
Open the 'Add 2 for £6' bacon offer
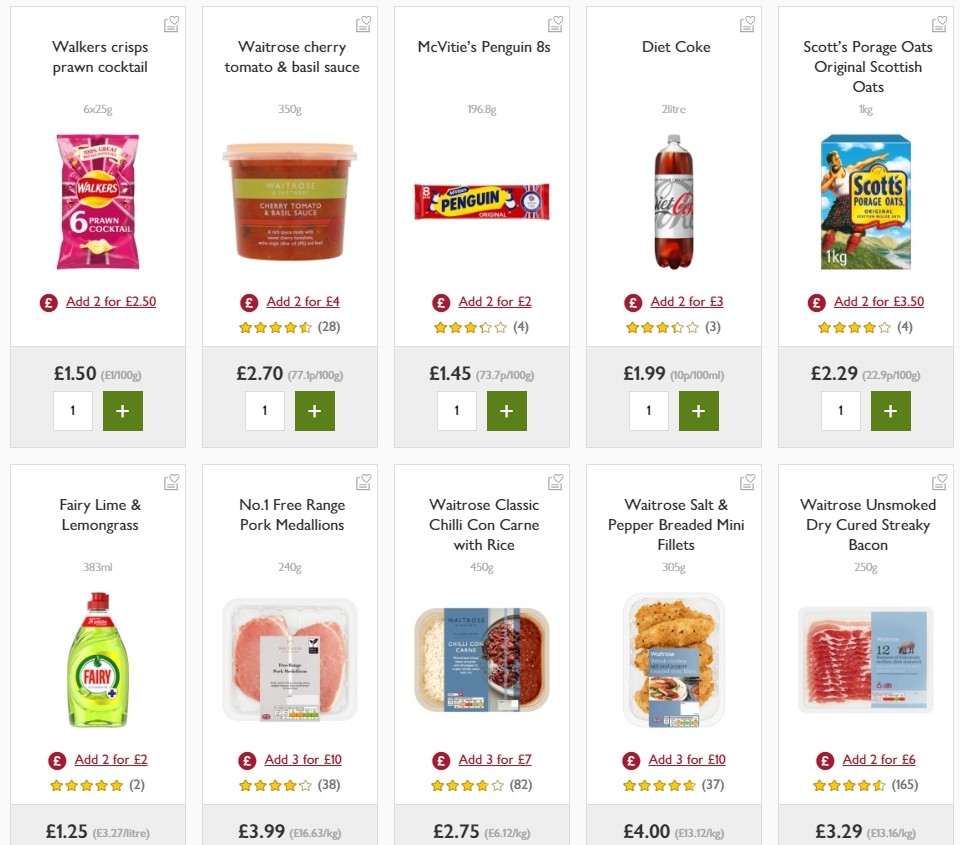pos(878,759)
